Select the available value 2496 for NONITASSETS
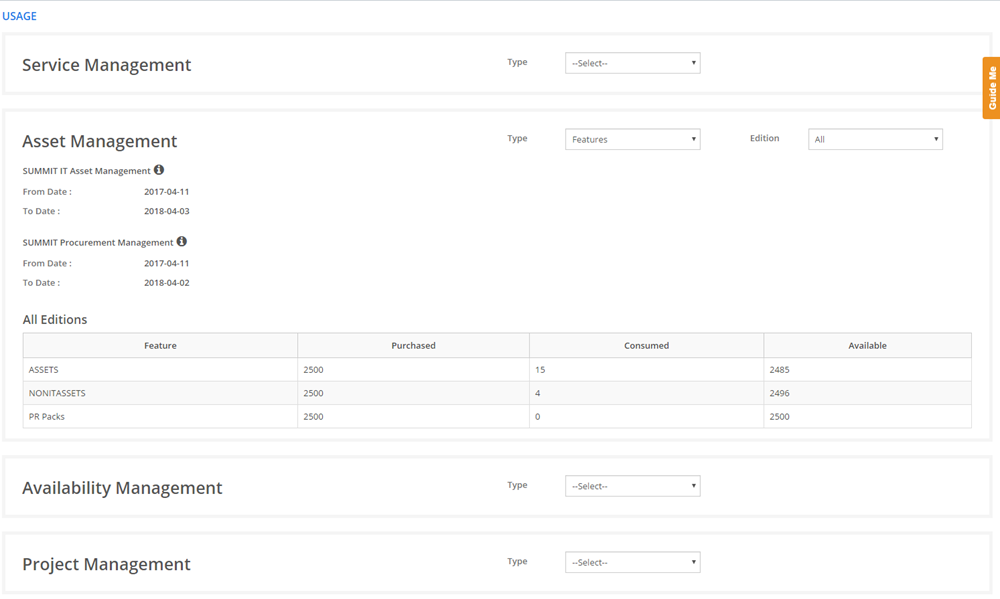The image size is (1000, 599). pos(780,393)
